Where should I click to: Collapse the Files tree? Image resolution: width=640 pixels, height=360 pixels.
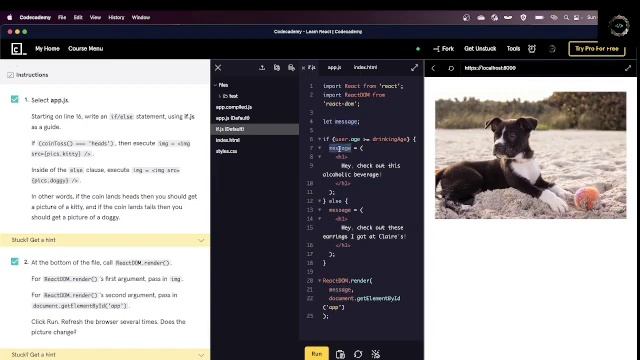(x=216, y=85)
